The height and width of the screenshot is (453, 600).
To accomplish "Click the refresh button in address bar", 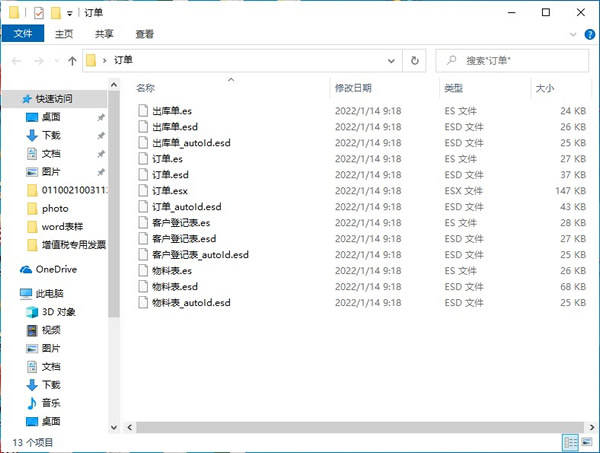I will [417, 61].
